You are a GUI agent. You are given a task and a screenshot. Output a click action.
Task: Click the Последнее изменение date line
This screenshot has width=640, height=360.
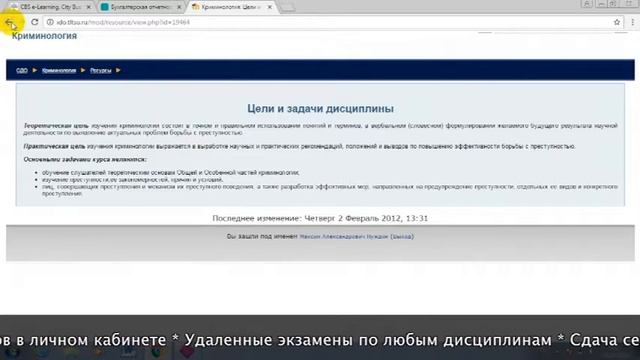point(320,218)
